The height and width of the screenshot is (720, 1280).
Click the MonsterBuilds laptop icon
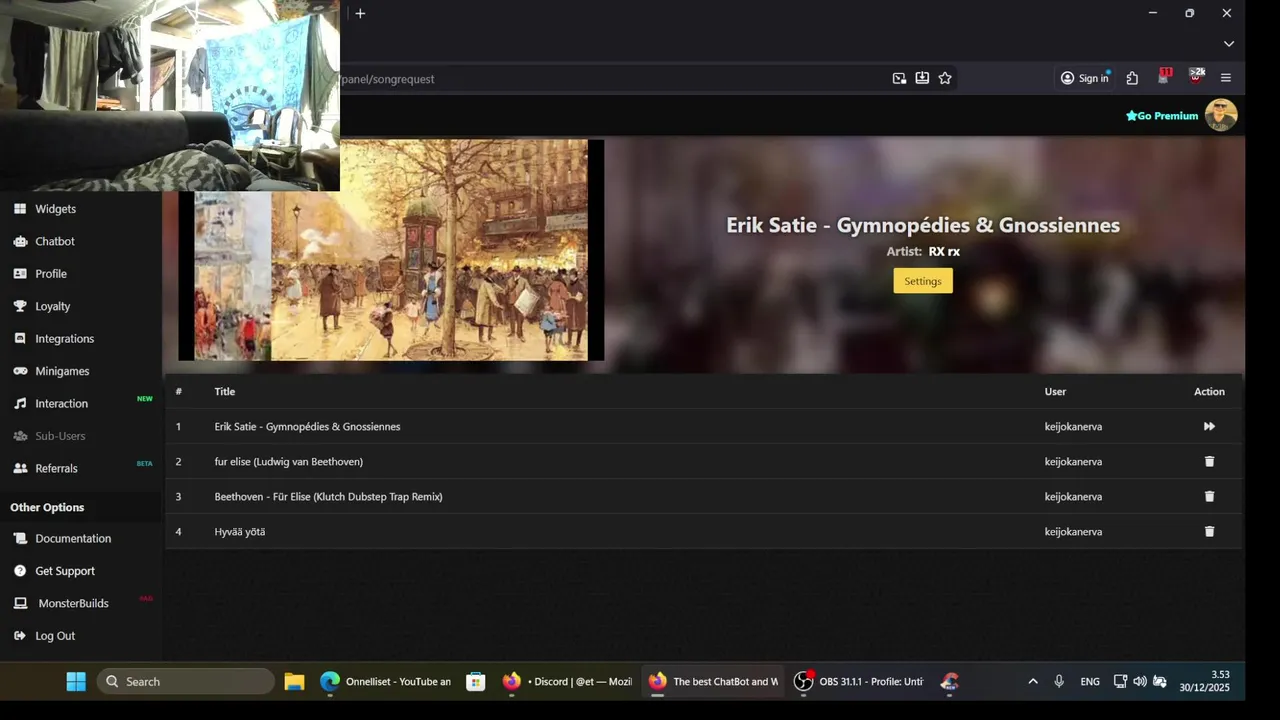tap(20, 603)
